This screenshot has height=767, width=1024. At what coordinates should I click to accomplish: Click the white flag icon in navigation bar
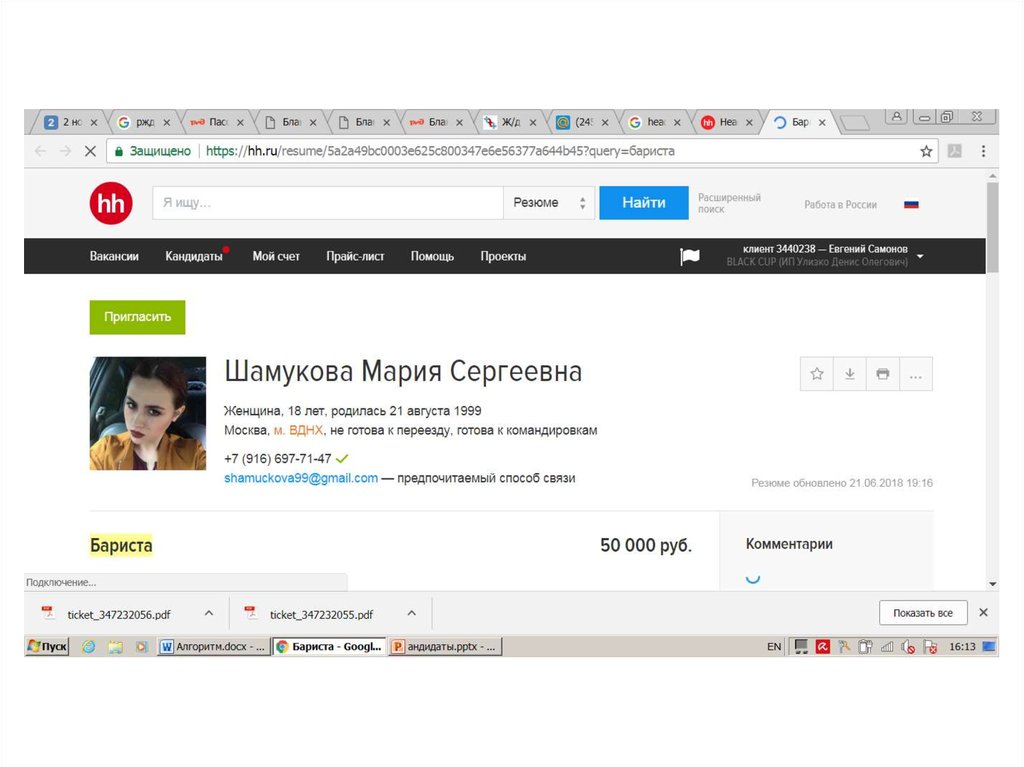click(x=690, y=256)
